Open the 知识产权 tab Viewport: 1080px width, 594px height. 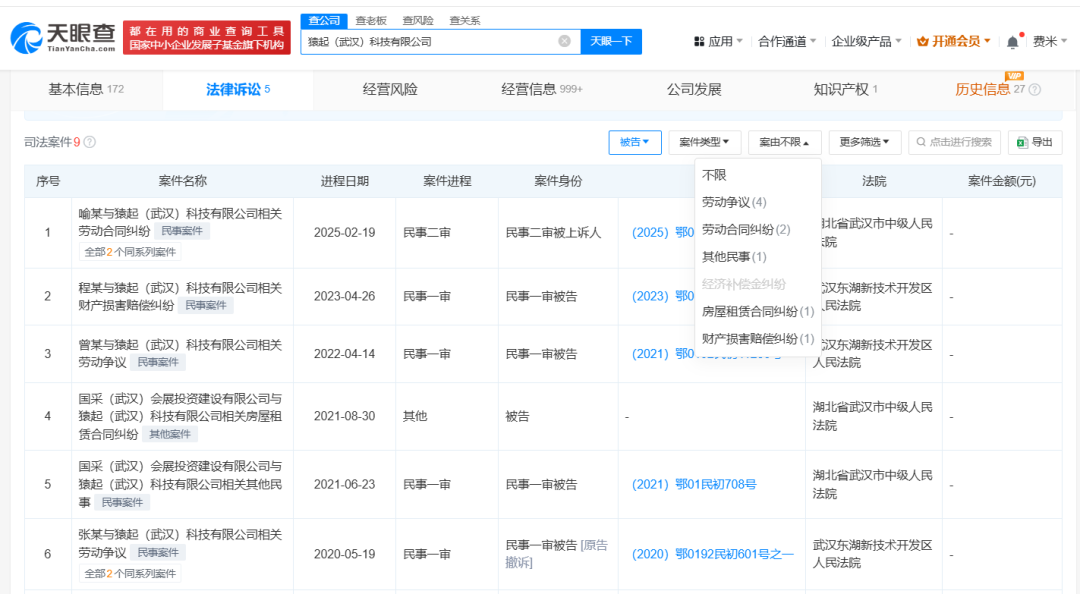[x=845, y=90]
